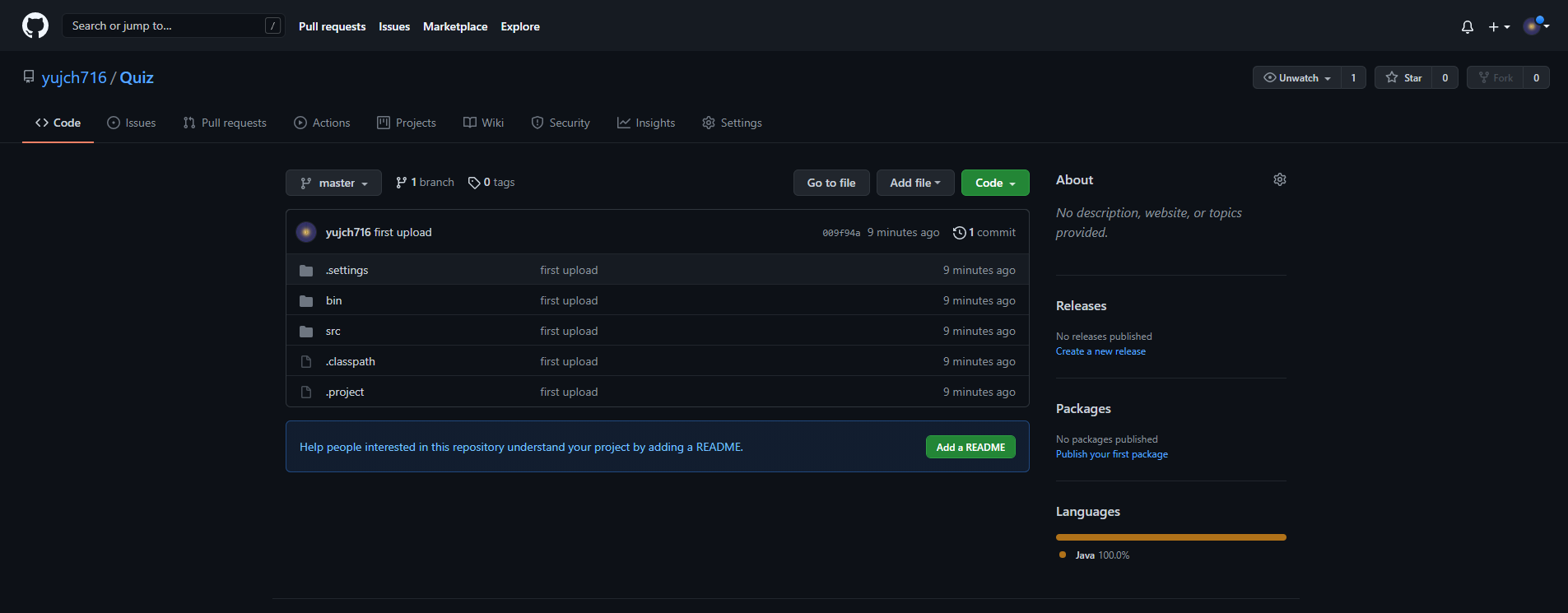
Task: Click the forks count 0
Action: pos(1536,77)
